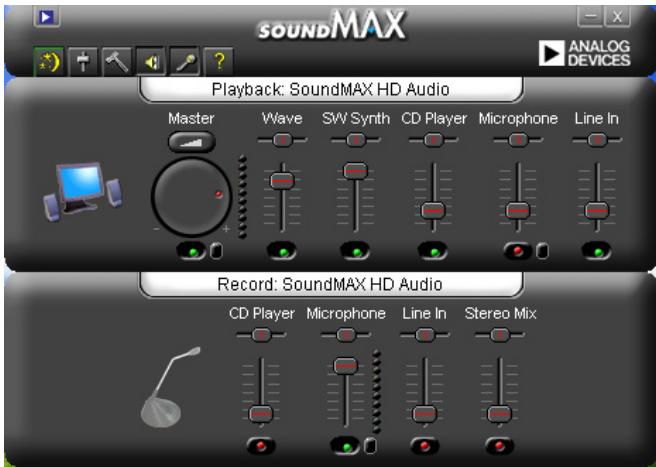Viewport: 656px width, 467px height.
Task: Click the record Line In balance knob
Action: (425, 335)
